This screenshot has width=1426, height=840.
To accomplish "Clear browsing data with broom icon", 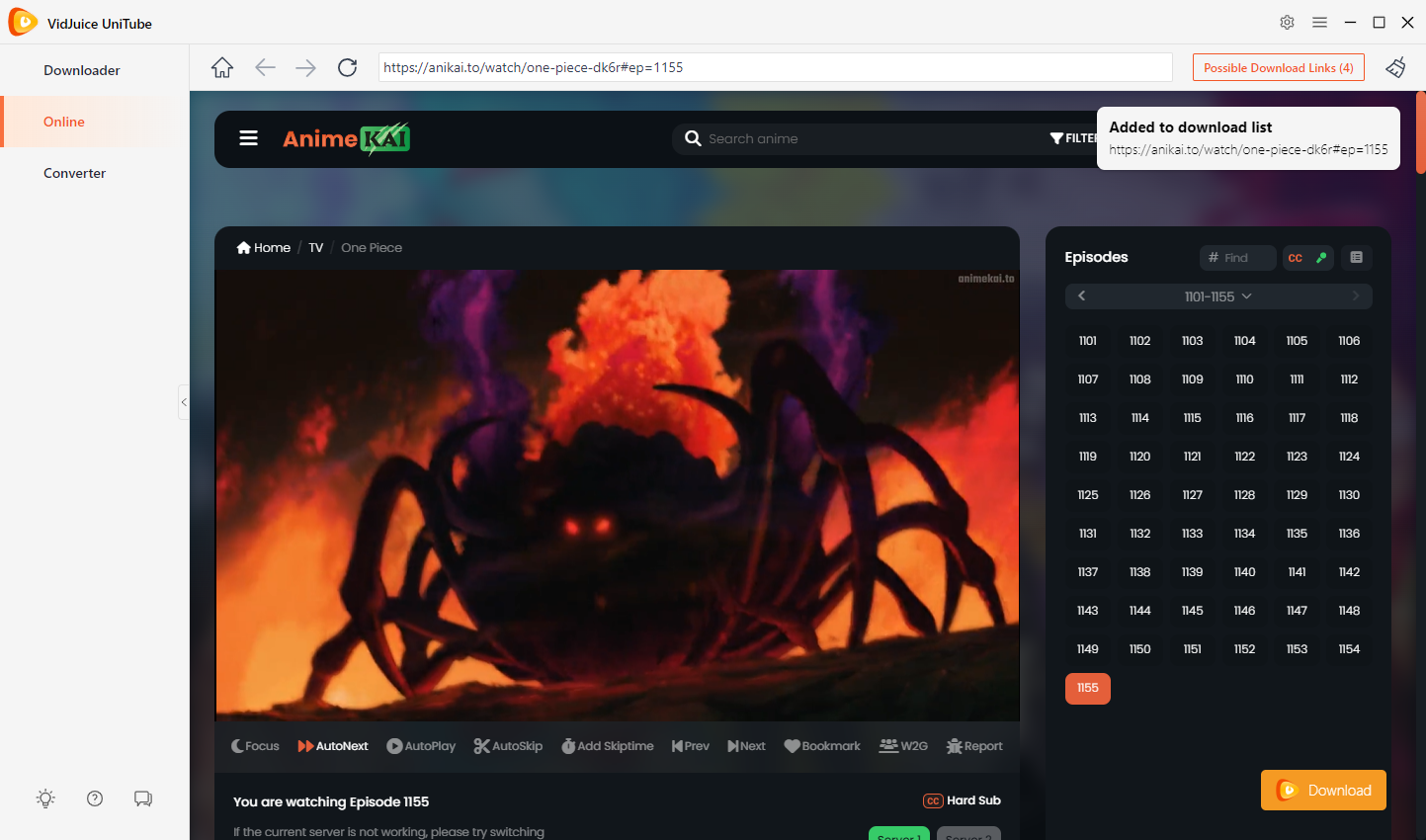I will tap(1395, 67).
